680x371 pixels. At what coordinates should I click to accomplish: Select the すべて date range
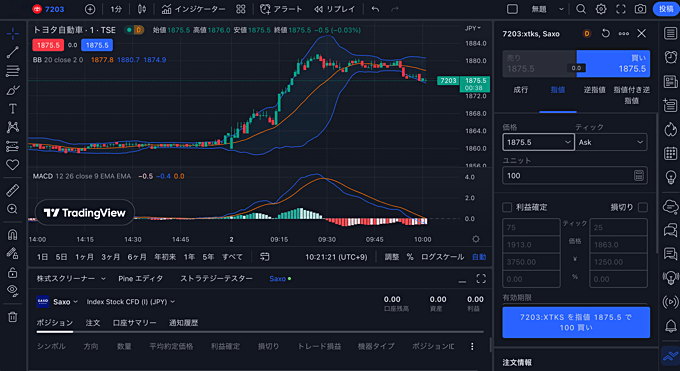tap(232, 257)
